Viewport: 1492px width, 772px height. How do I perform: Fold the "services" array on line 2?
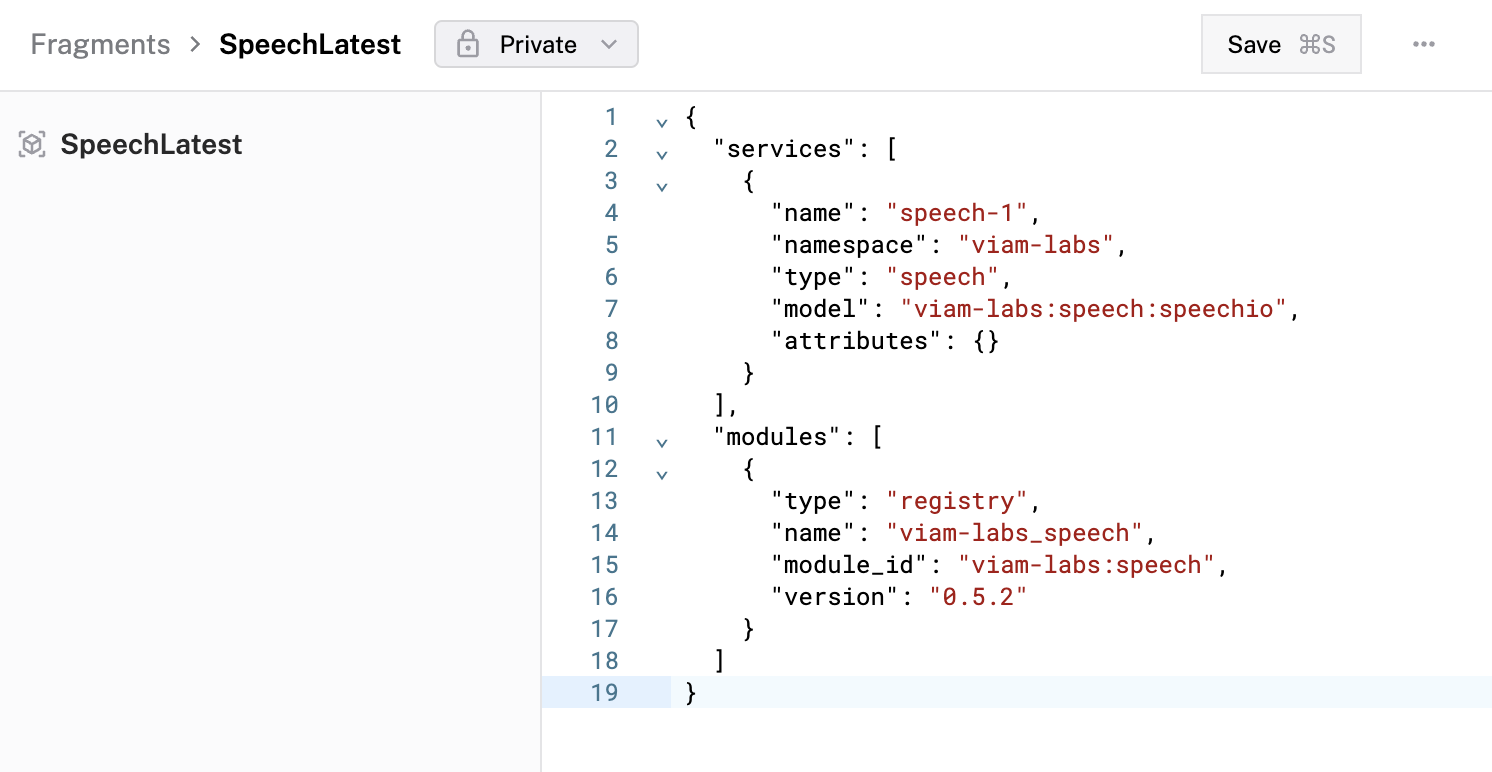tap(661, 154)
